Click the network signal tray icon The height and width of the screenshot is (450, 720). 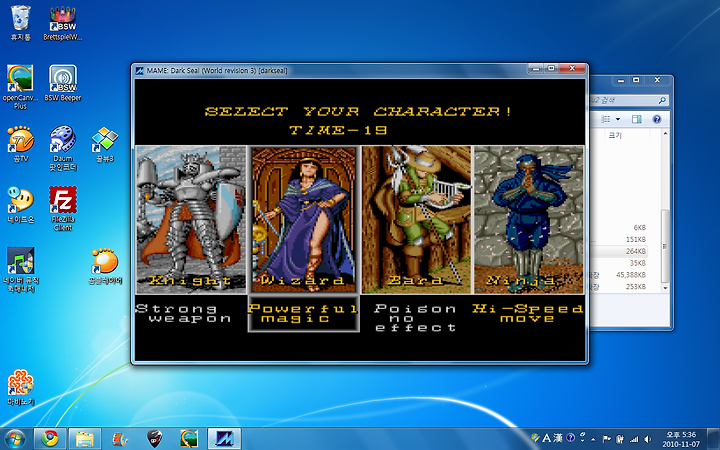click(x=634, y=439)
